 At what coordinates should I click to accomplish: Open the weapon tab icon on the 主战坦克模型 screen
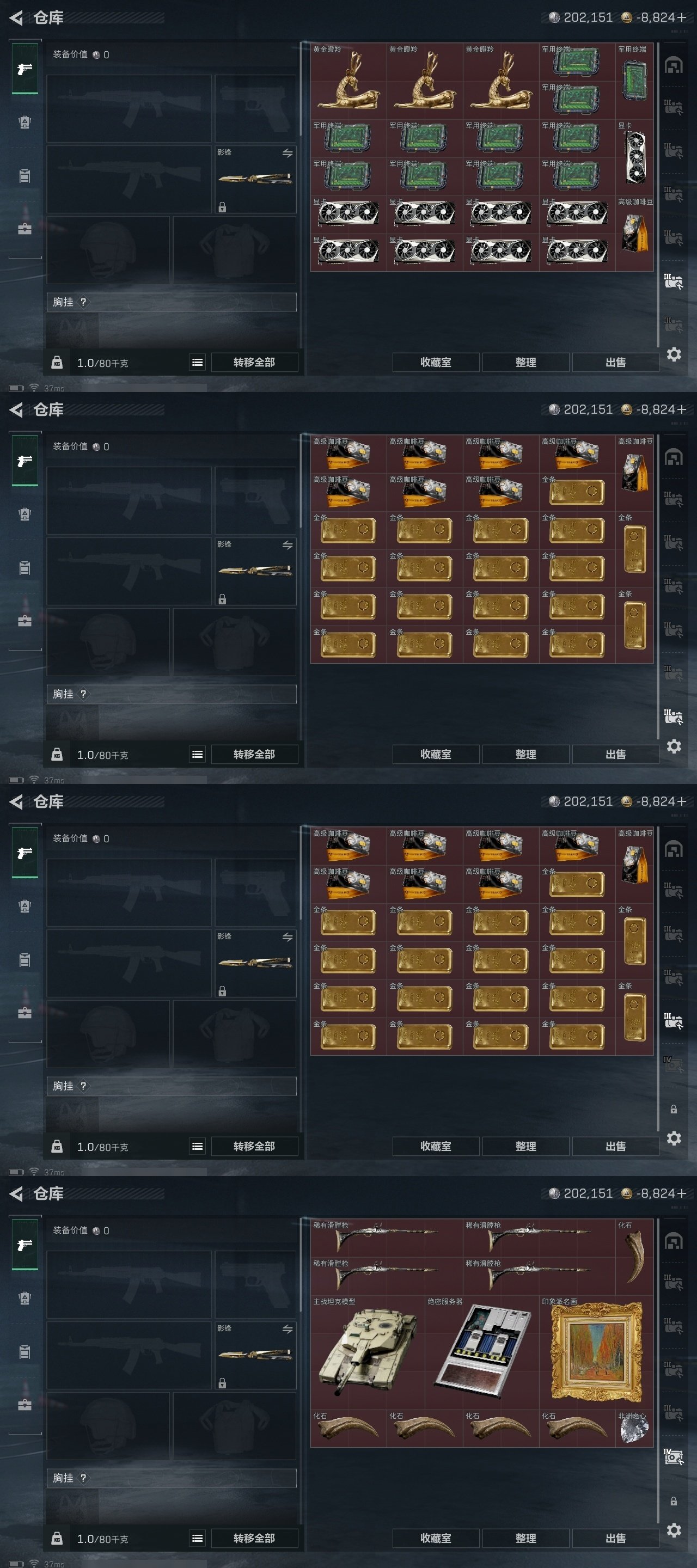(x=25, y=1245)
